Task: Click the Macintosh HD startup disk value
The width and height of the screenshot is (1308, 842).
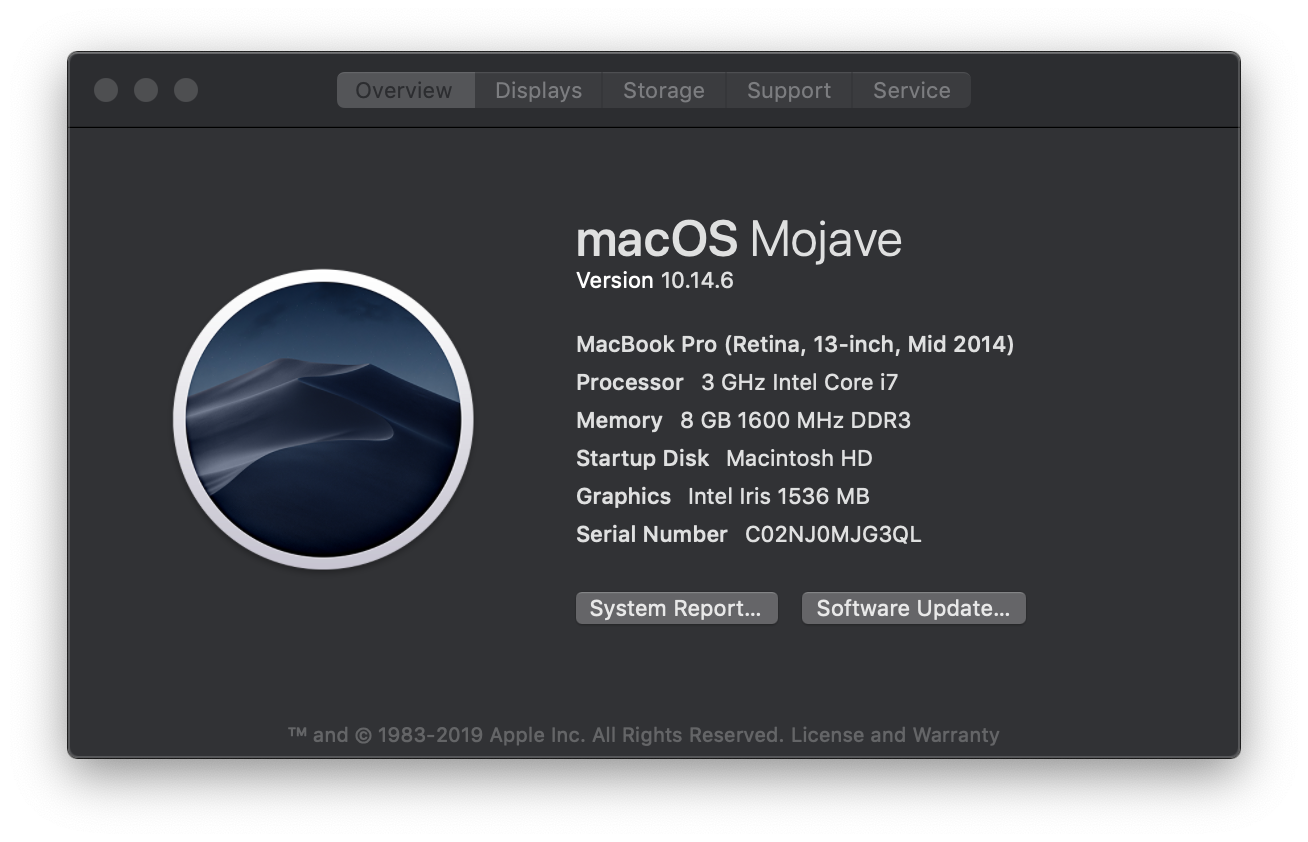Action: (799, 459)
